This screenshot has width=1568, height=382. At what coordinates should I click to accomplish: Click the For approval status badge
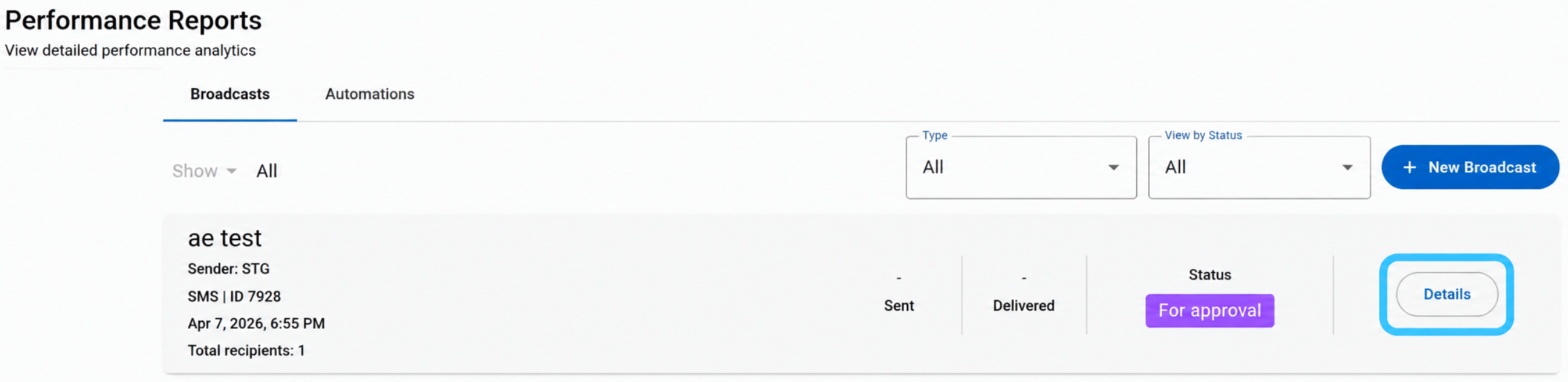click(1209, 311)
